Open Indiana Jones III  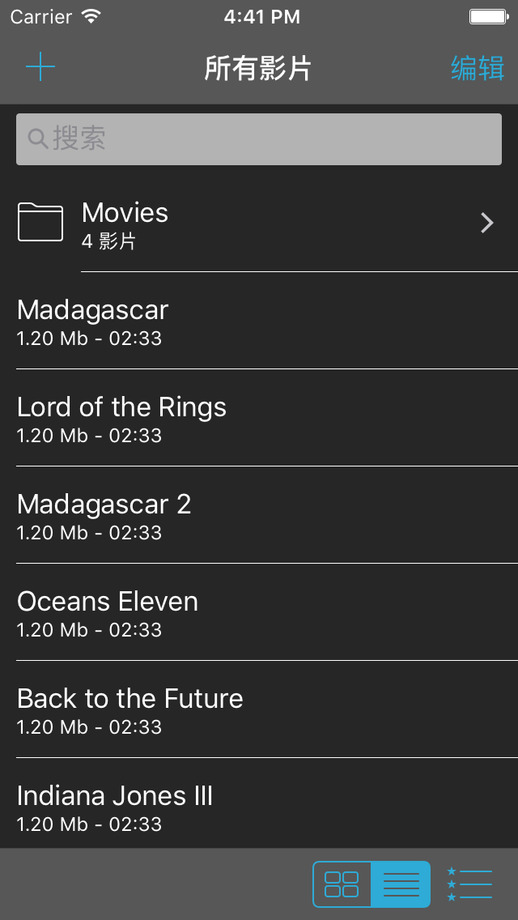[x=259, y=804]
